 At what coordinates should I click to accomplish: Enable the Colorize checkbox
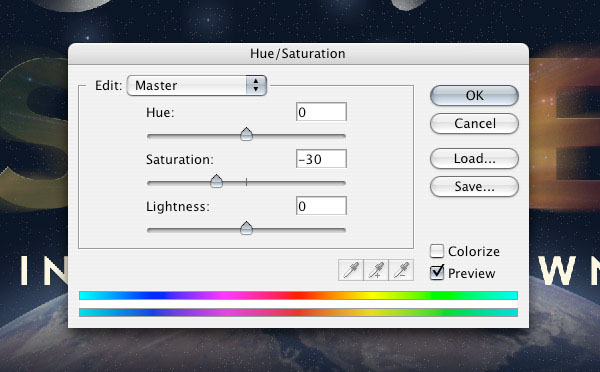[x=437, y=251]
